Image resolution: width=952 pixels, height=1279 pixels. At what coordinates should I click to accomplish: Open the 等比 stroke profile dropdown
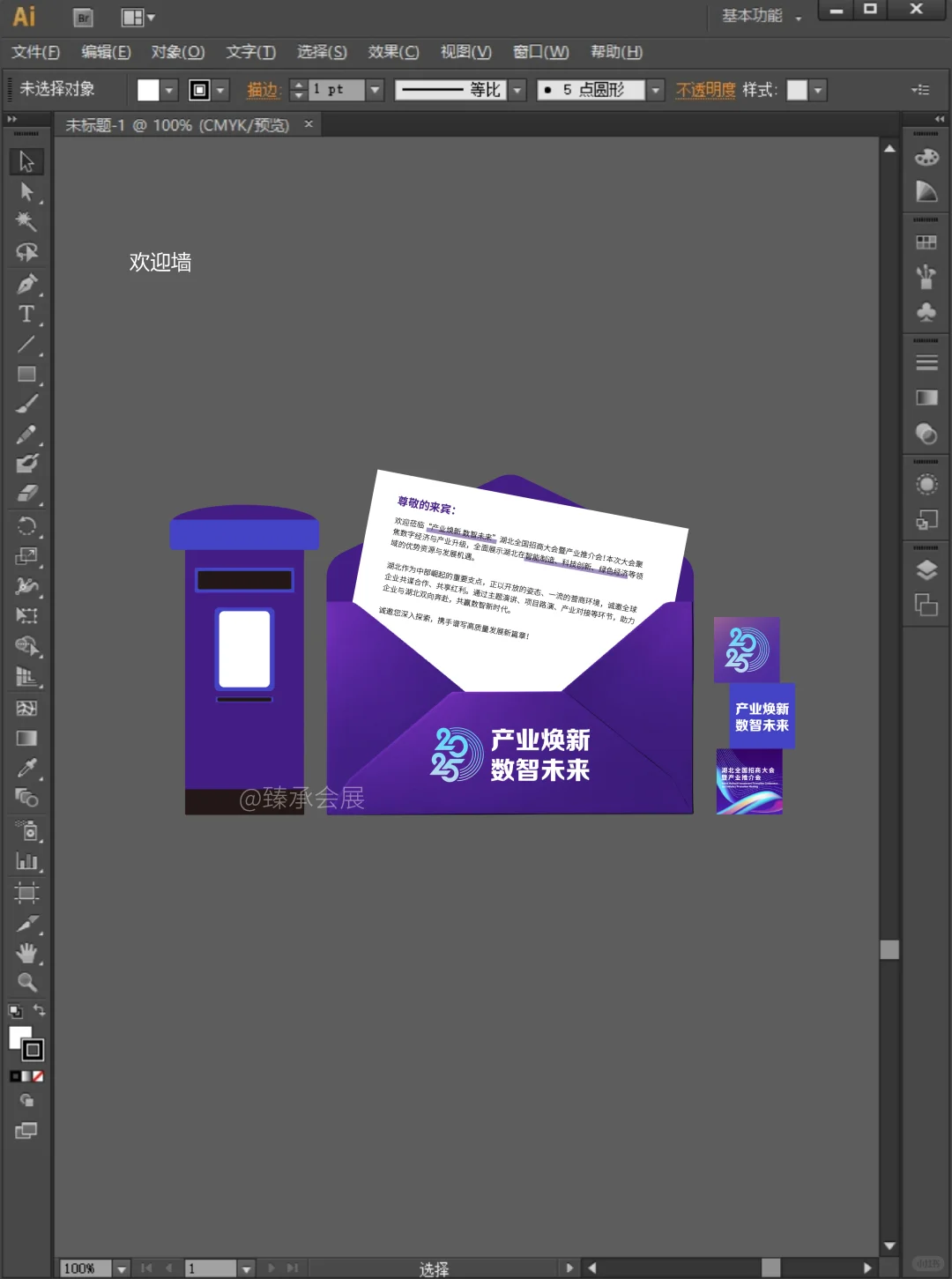(x=517, y=90)
